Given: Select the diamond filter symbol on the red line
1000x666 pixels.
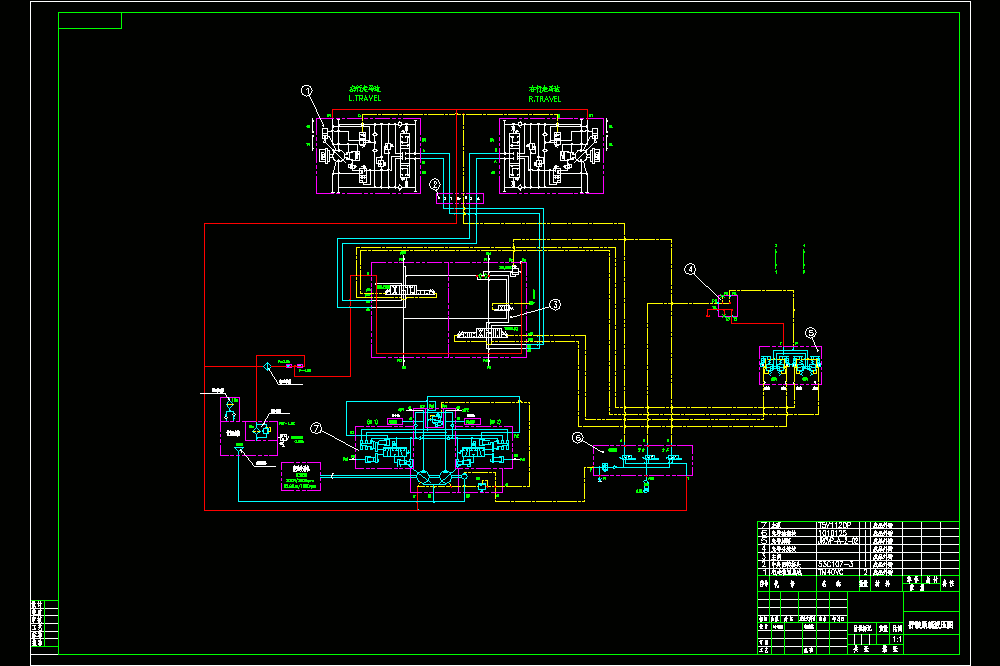Looking at the screenshot, I should click(267, 367).
